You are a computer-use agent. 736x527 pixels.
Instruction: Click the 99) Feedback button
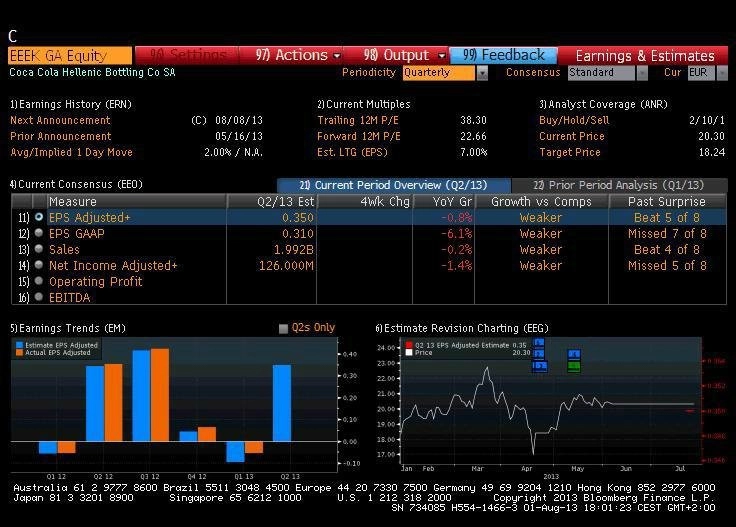click(504, 55)
